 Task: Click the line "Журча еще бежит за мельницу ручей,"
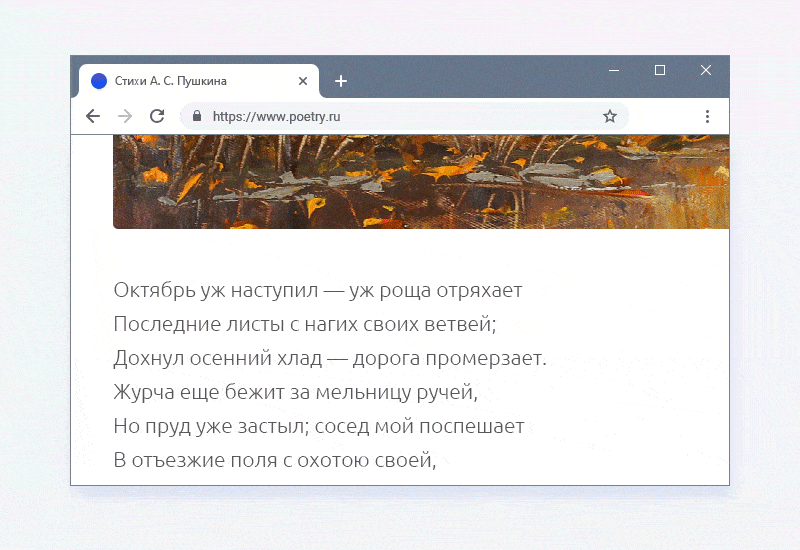click(296, 392)
